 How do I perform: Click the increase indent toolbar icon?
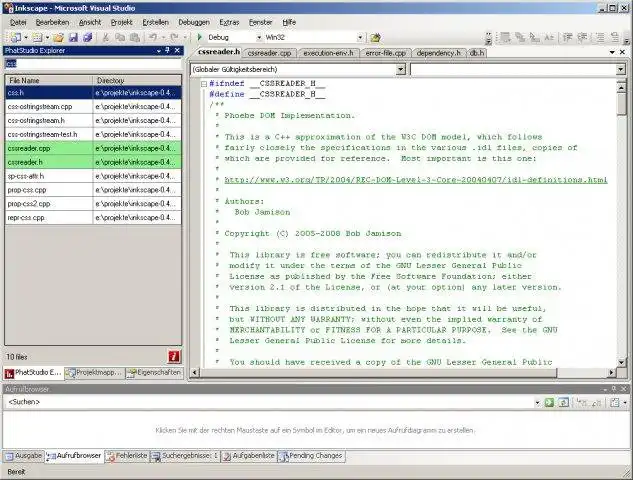tap(582, 38)
